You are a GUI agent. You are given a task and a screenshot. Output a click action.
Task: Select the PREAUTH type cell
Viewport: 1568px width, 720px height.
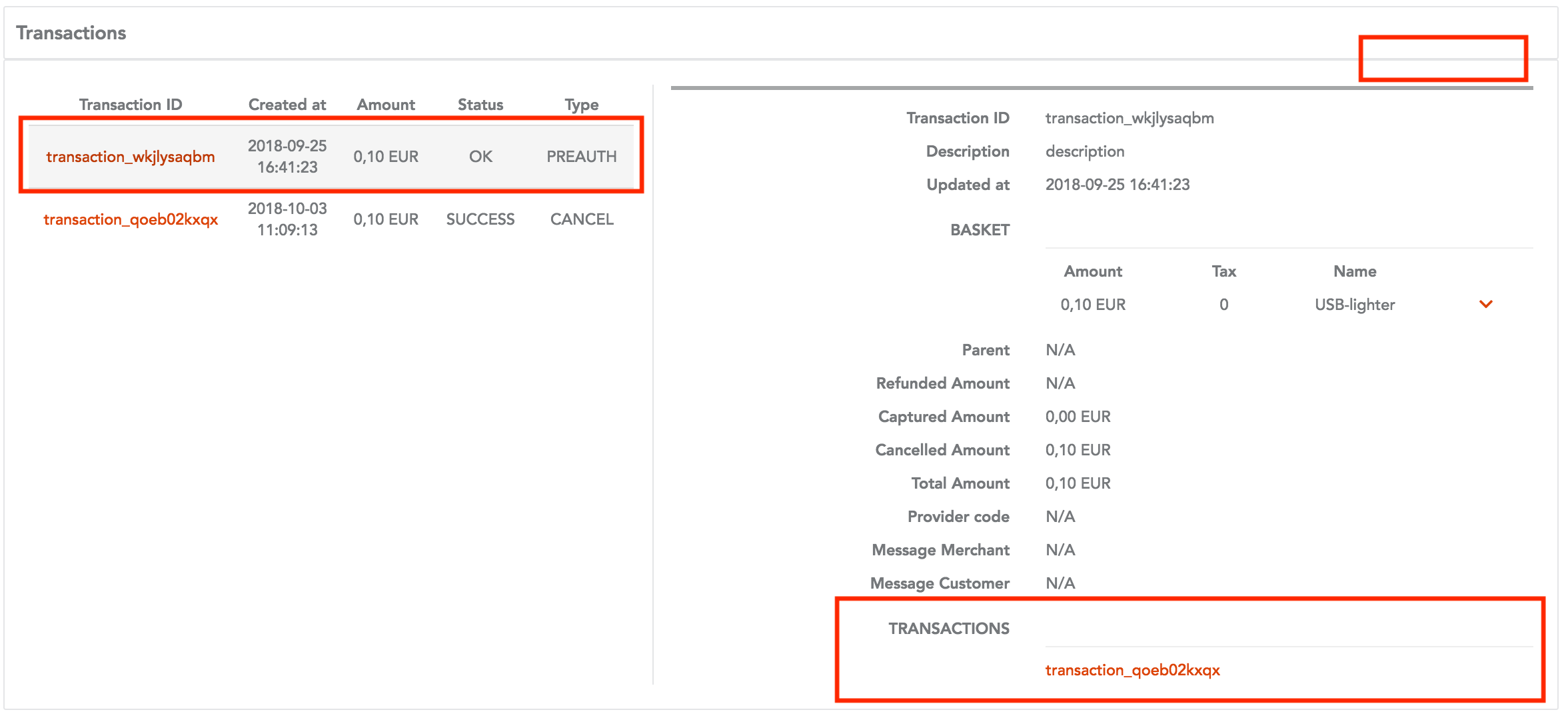pyautogui.click(x=582, y=157)
